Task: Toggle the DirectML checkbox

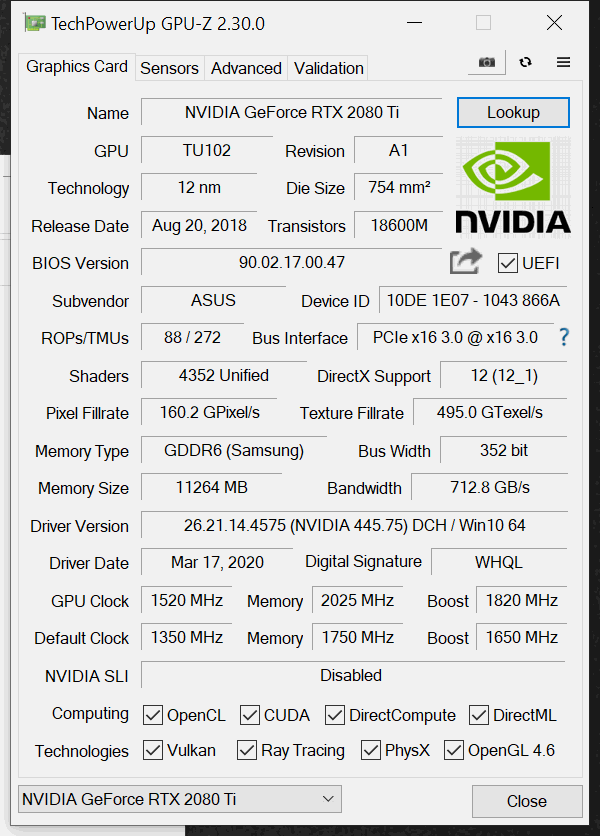Action: [x=478, y=715]
